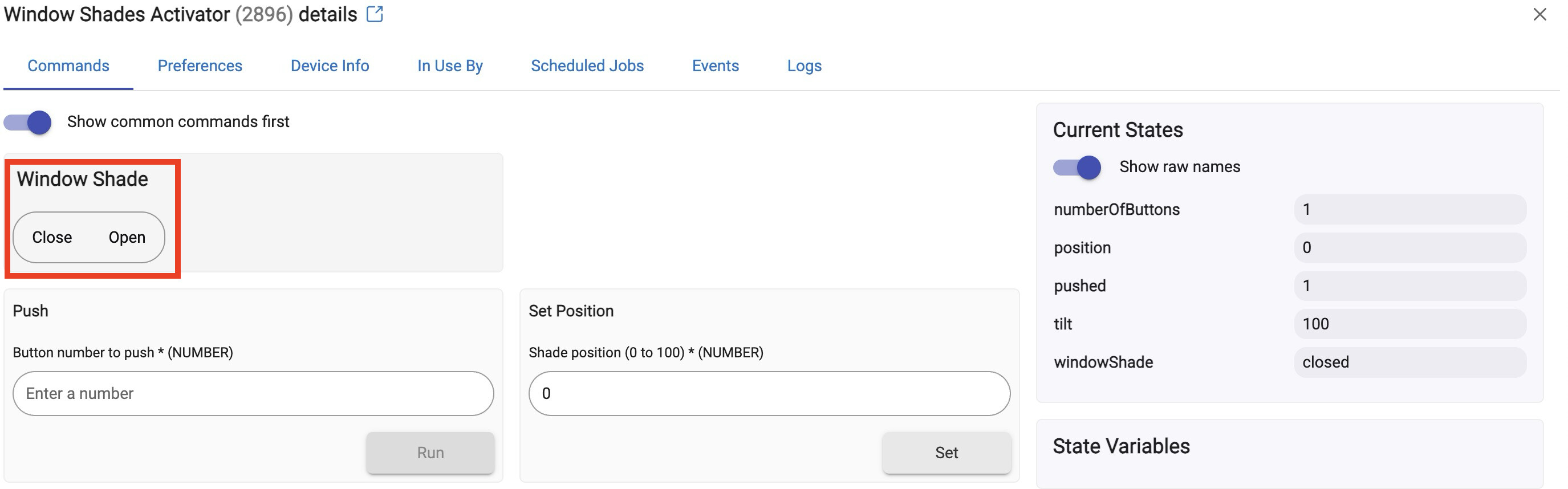Switch to the Preferences tab

(200, 66)
